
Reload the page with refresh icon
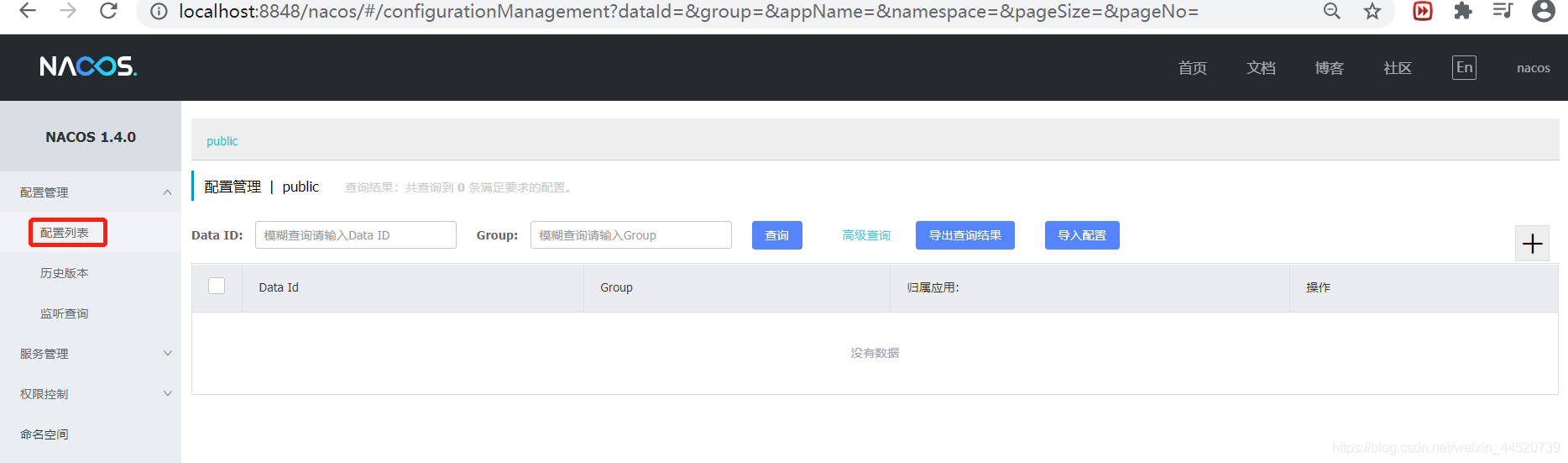[x=108, y=11]
